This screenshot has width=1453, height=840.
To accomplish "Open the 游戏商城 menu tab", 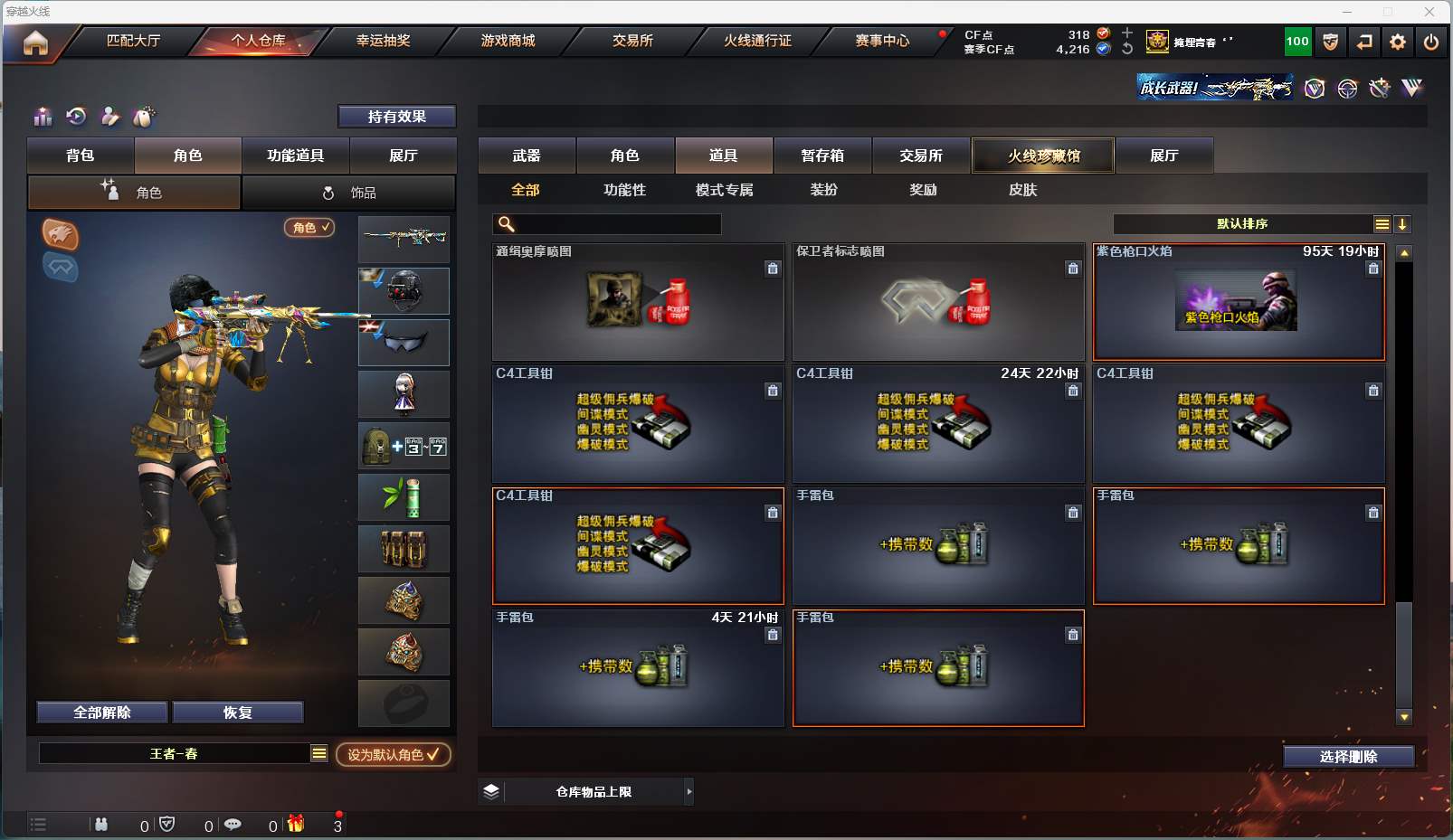I will pos(508,41).
